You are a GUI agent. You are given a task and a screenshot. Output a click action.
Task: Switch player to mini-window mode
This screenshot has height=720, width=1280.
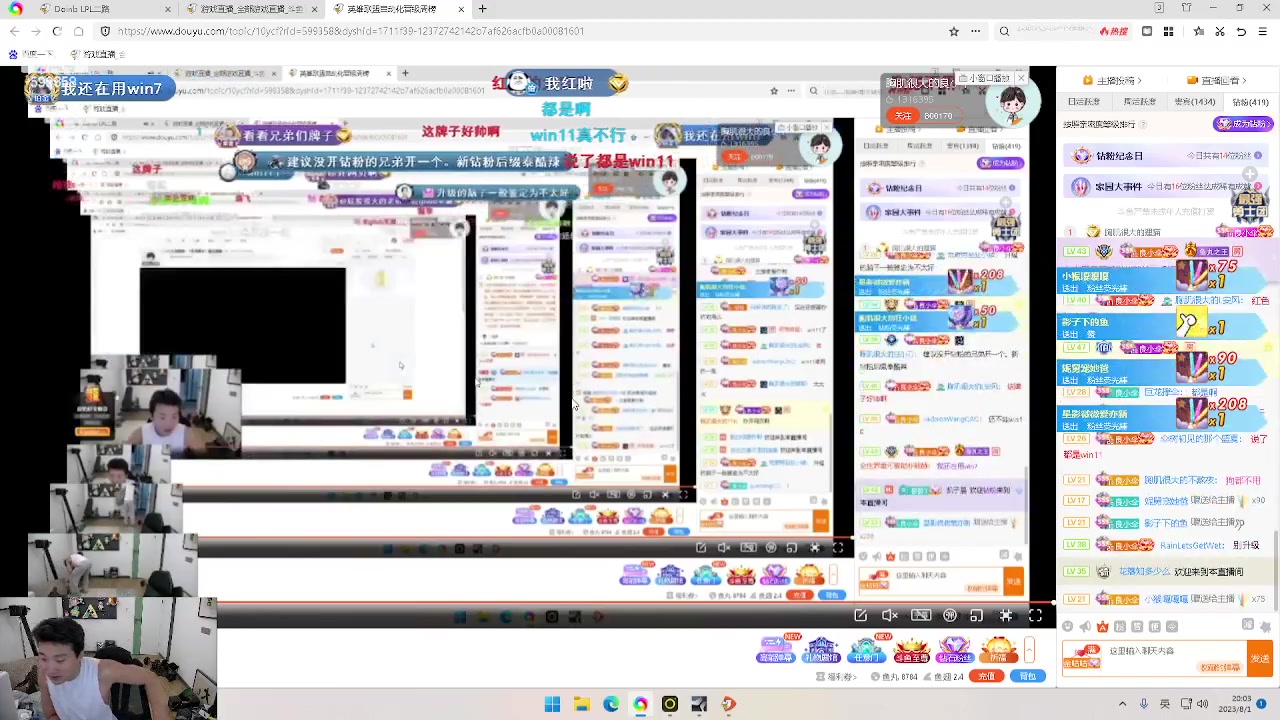pos(977,616)
